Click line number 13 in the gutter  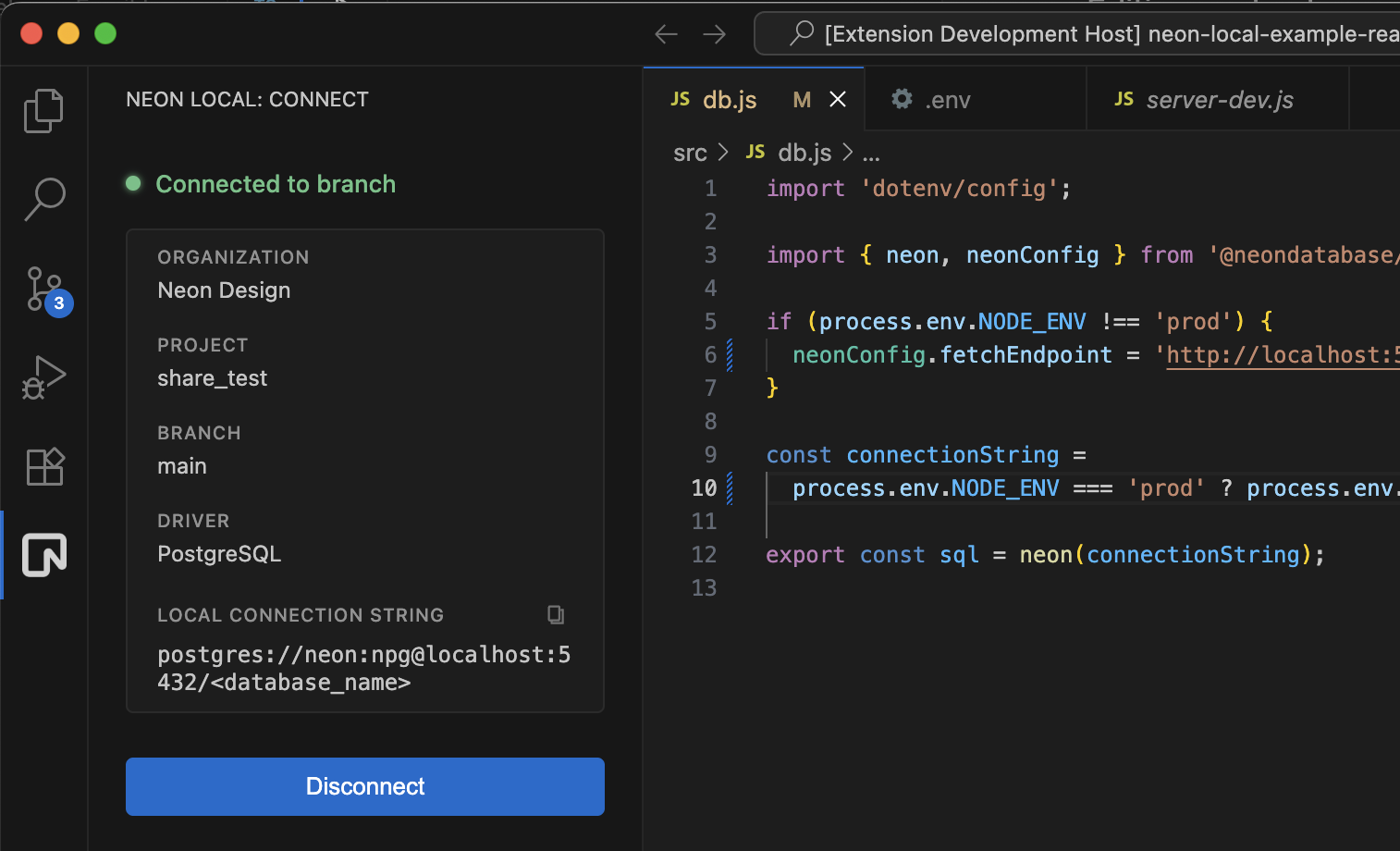coord(704,588)
